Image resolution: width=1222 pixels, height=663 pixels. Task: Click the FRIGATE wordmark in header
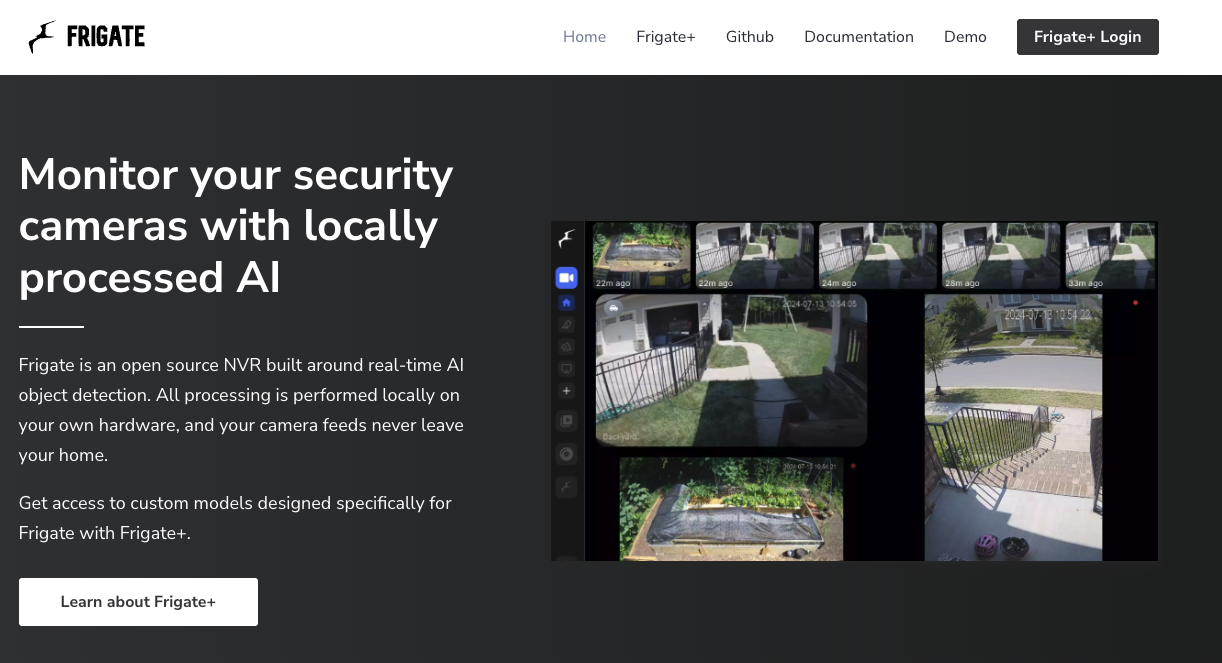point(106,37)
